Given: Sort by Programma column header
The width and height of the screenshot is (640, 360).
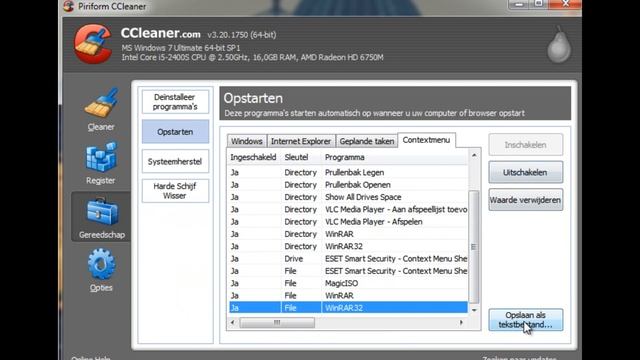Looking at the screenshot, I should click(395, 157).
